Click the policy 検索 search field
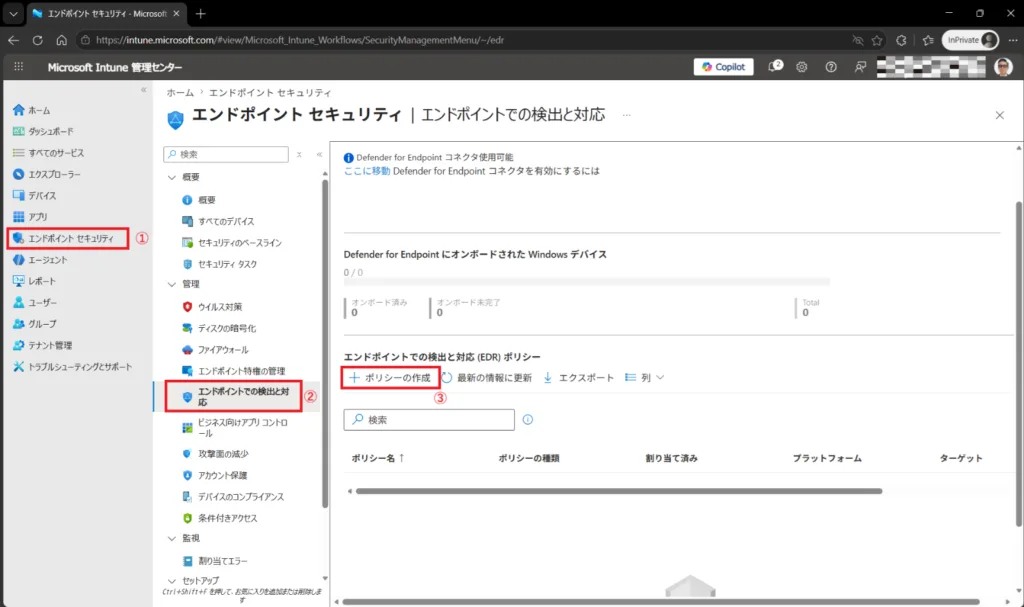1024x607 pixels. pyautogui.click(x=429, y=419)
